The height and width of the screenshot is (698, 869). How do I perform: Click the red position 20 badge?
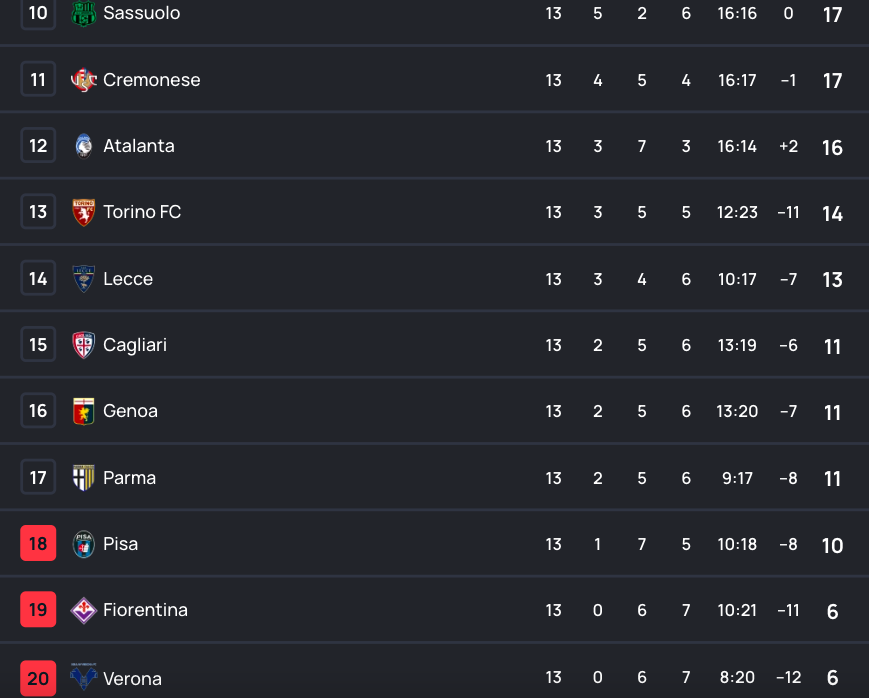click(38, 678)
